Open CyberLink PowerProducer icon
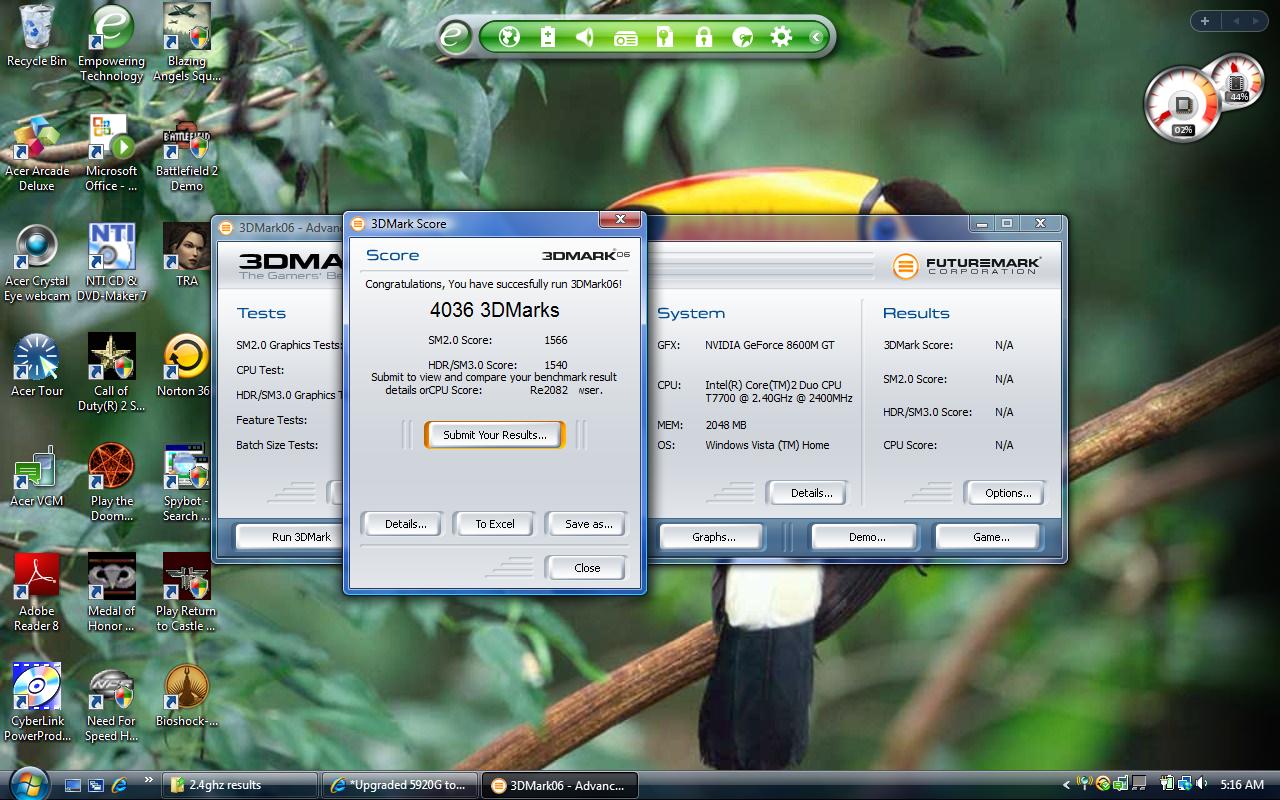The image size is (1280, 800). click(x=37, y=702)
